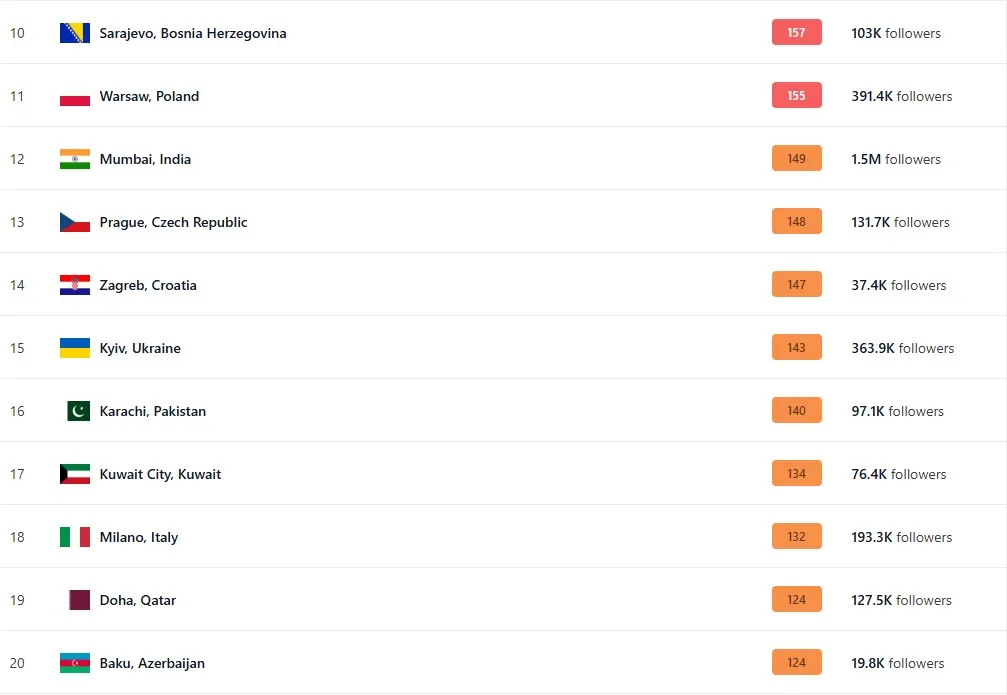Screen dimensions: 1007x695
Task: Click the Italy flag icon
Action: (75, 537)
